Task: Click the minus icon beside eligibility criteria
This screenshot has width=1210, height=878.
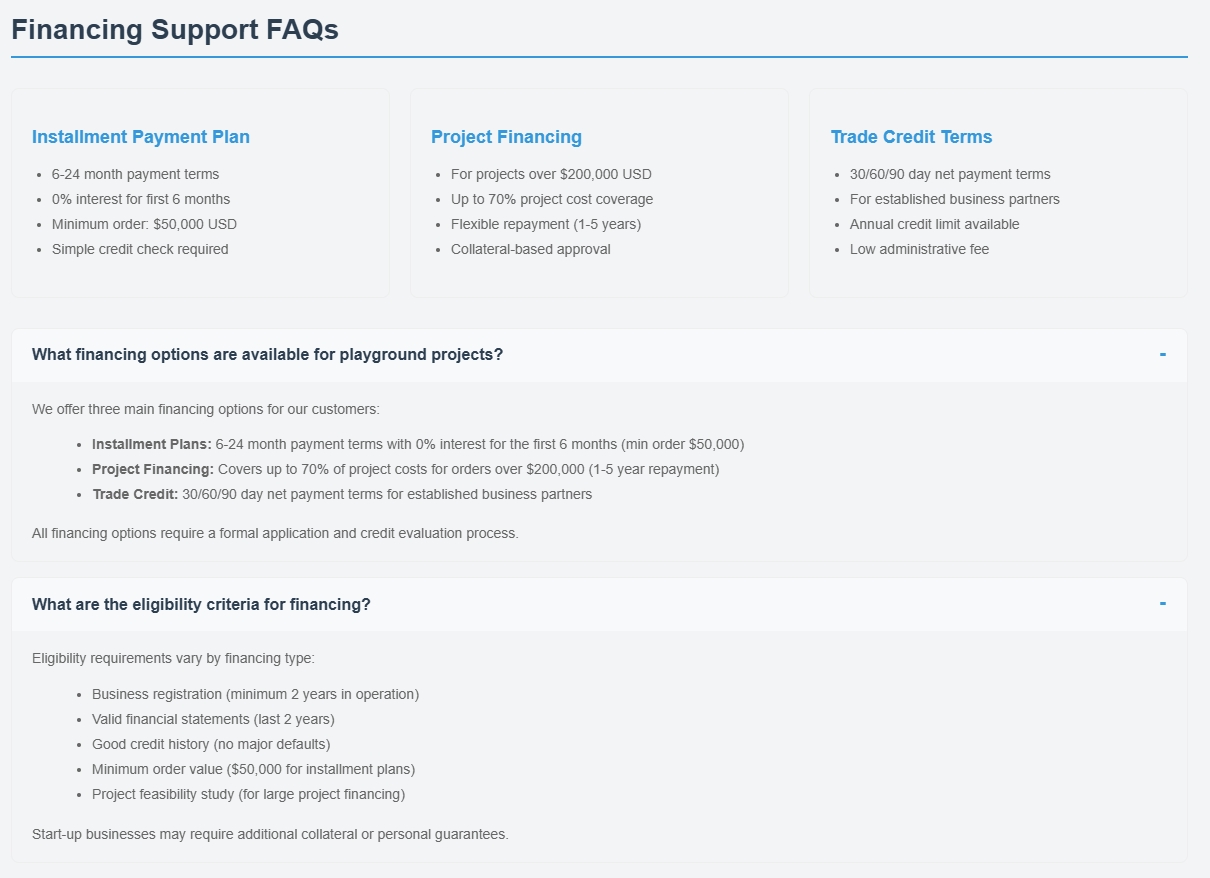Action: click(x=1163, y=603)
